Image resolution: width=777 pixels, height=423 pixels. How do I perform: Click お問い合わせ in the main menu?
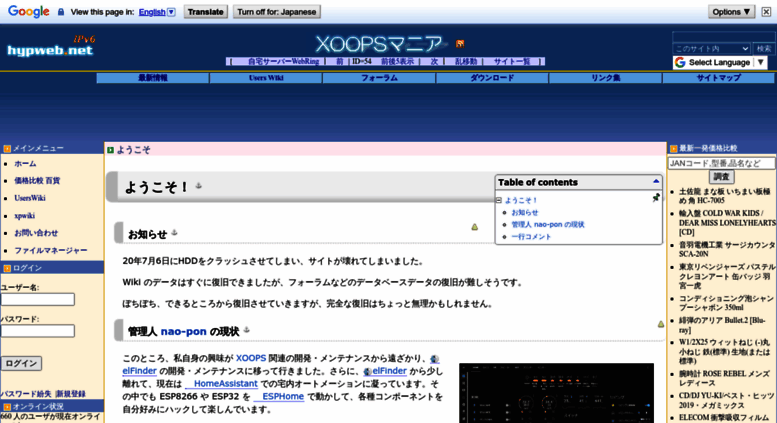[36, 233]
